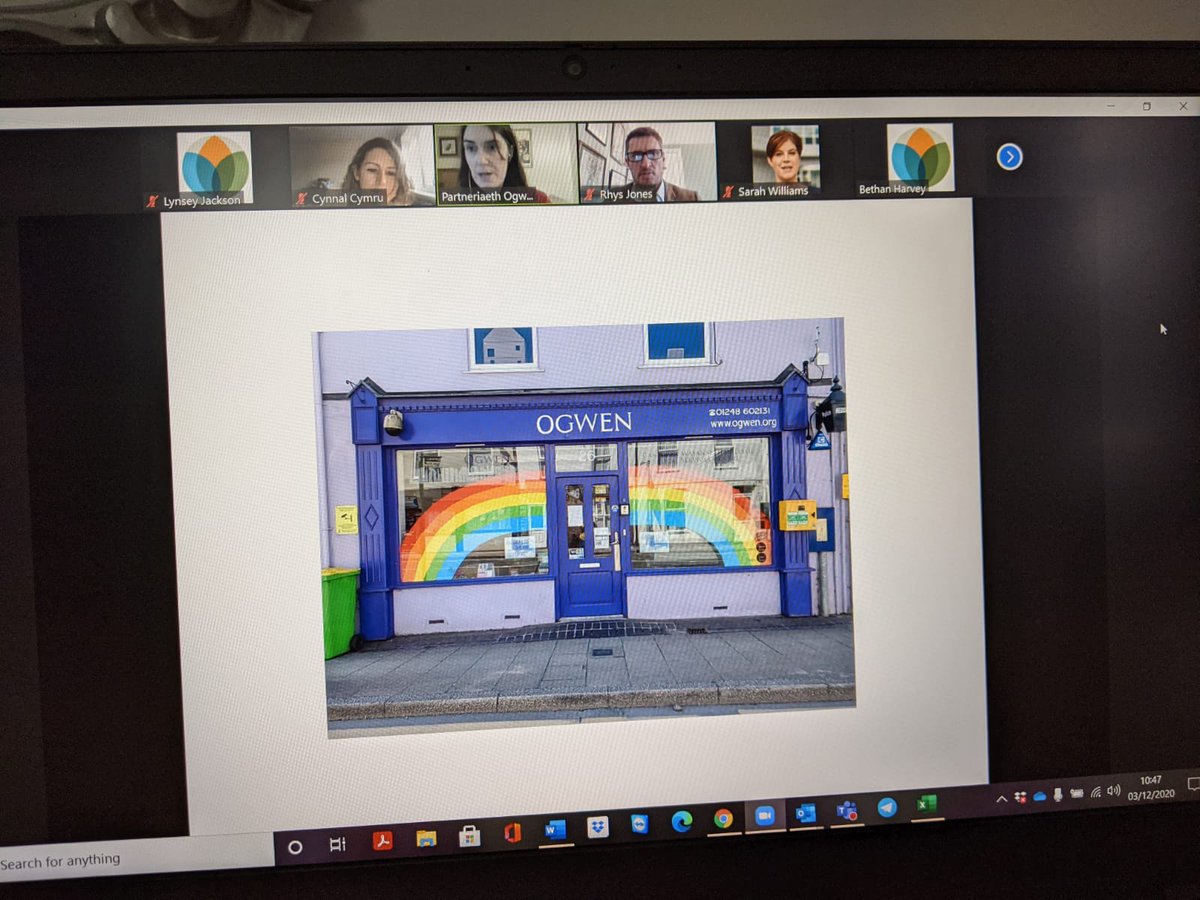Click the OneDrive cloud tray icon
The width and height of the screenshot is (1200, 900).
[x=1040, y=796]
